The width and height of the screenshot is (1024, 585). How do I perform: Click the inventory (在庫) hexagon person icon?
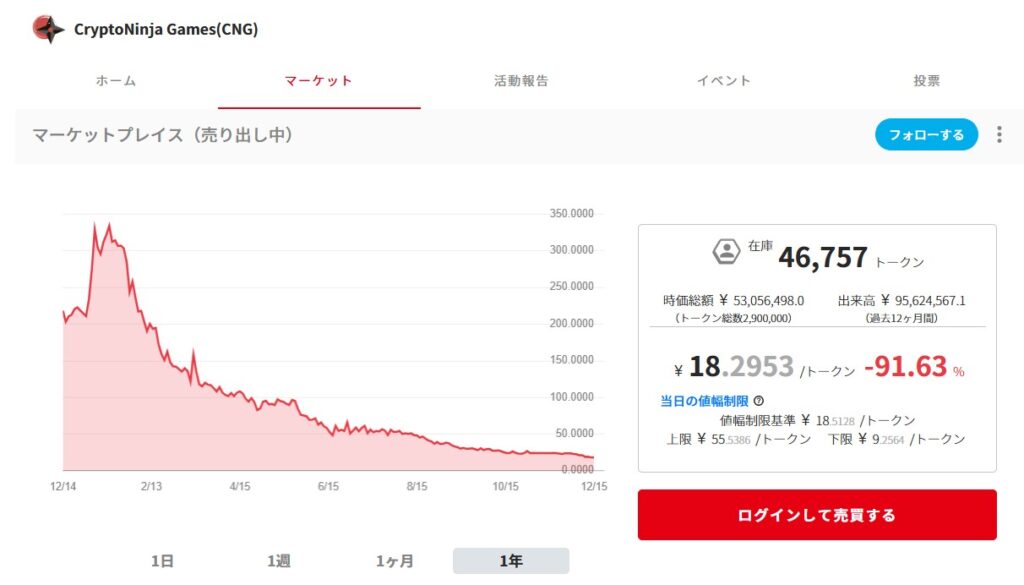pyautogui.click(x=726, y=251)
